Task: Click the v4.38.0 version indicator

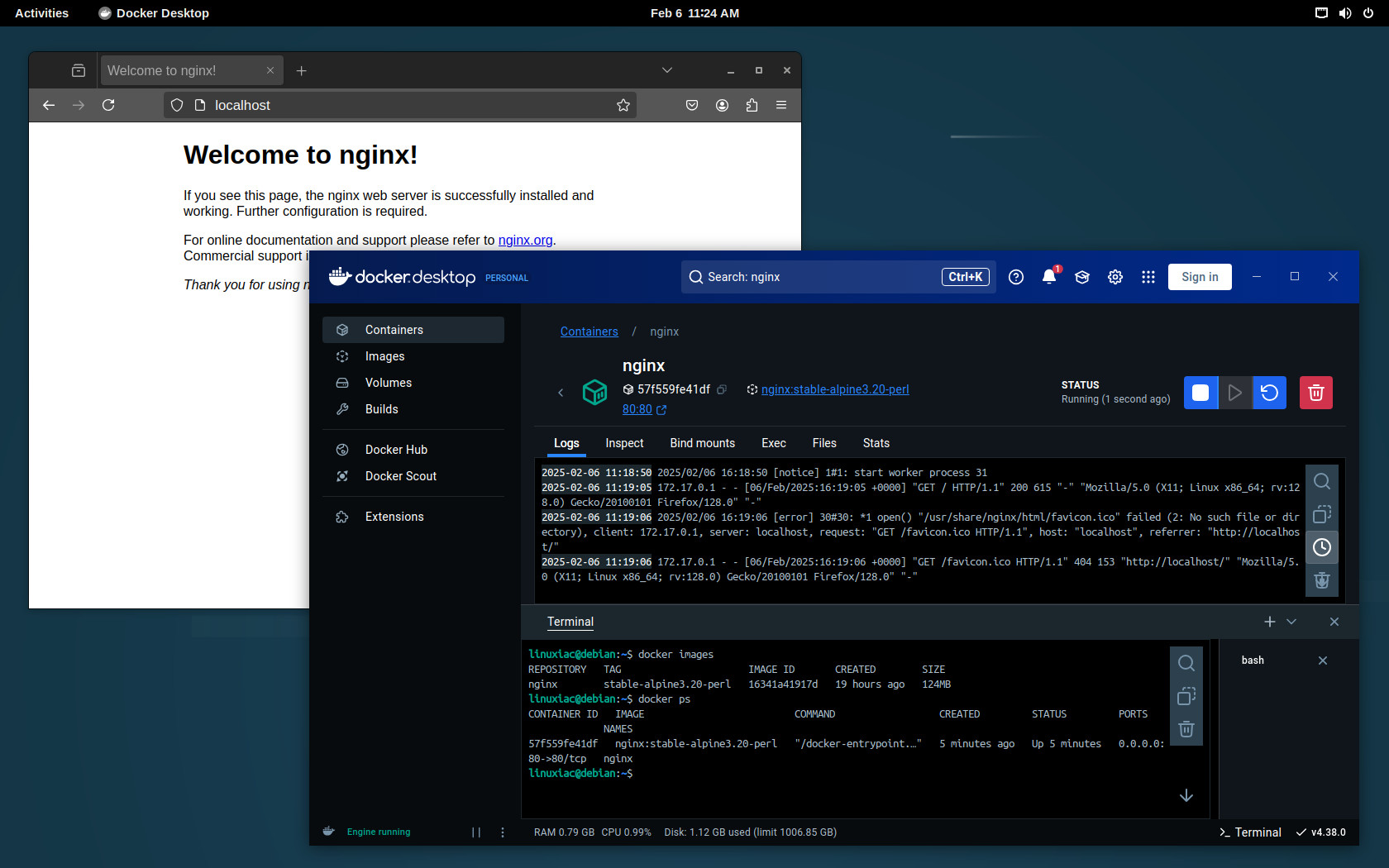Action: coord(1321,832)
